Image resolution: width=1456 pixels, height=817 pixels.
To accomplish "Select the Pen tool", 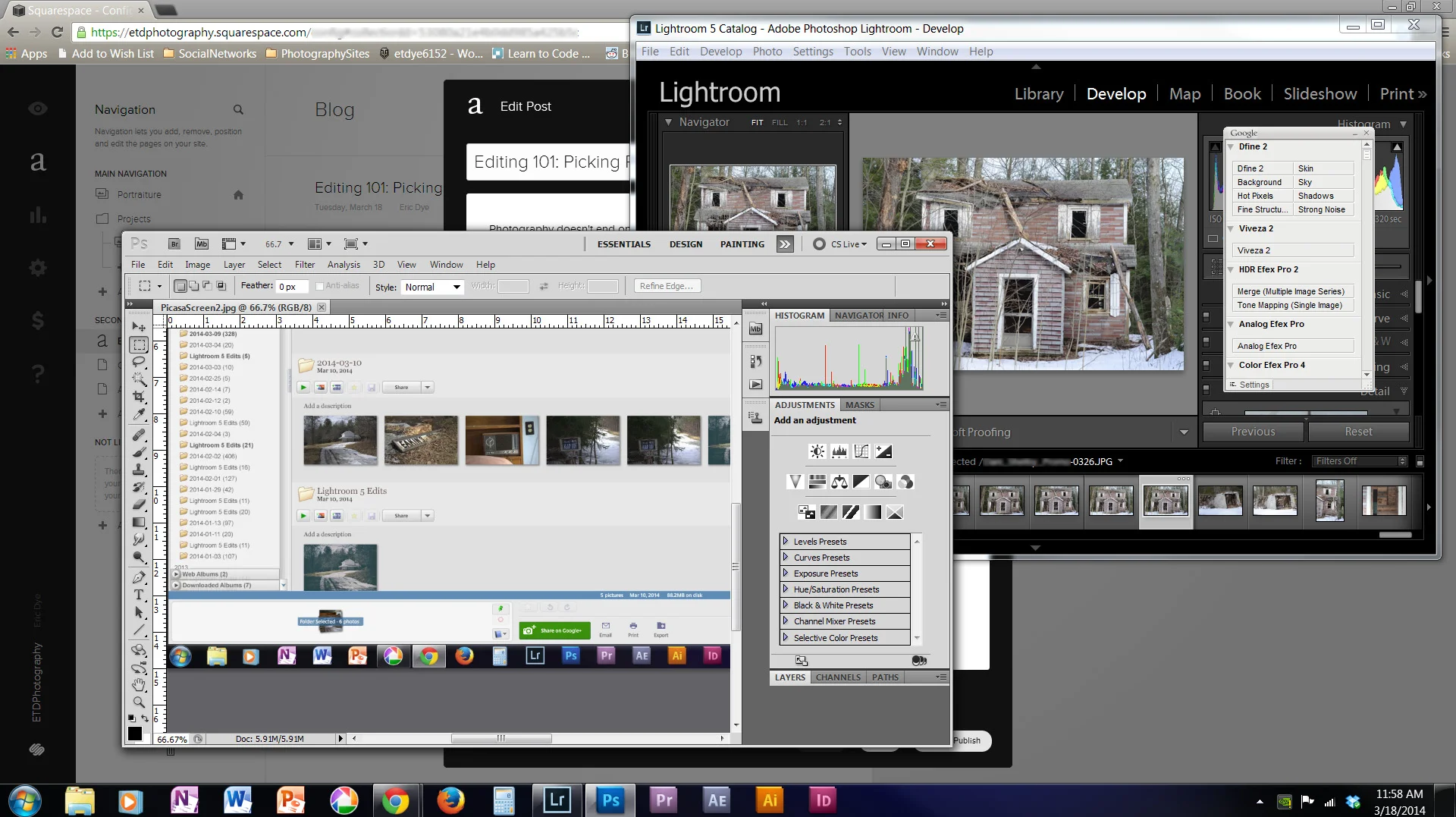I will pyautogui.click(x=139, y=578).
